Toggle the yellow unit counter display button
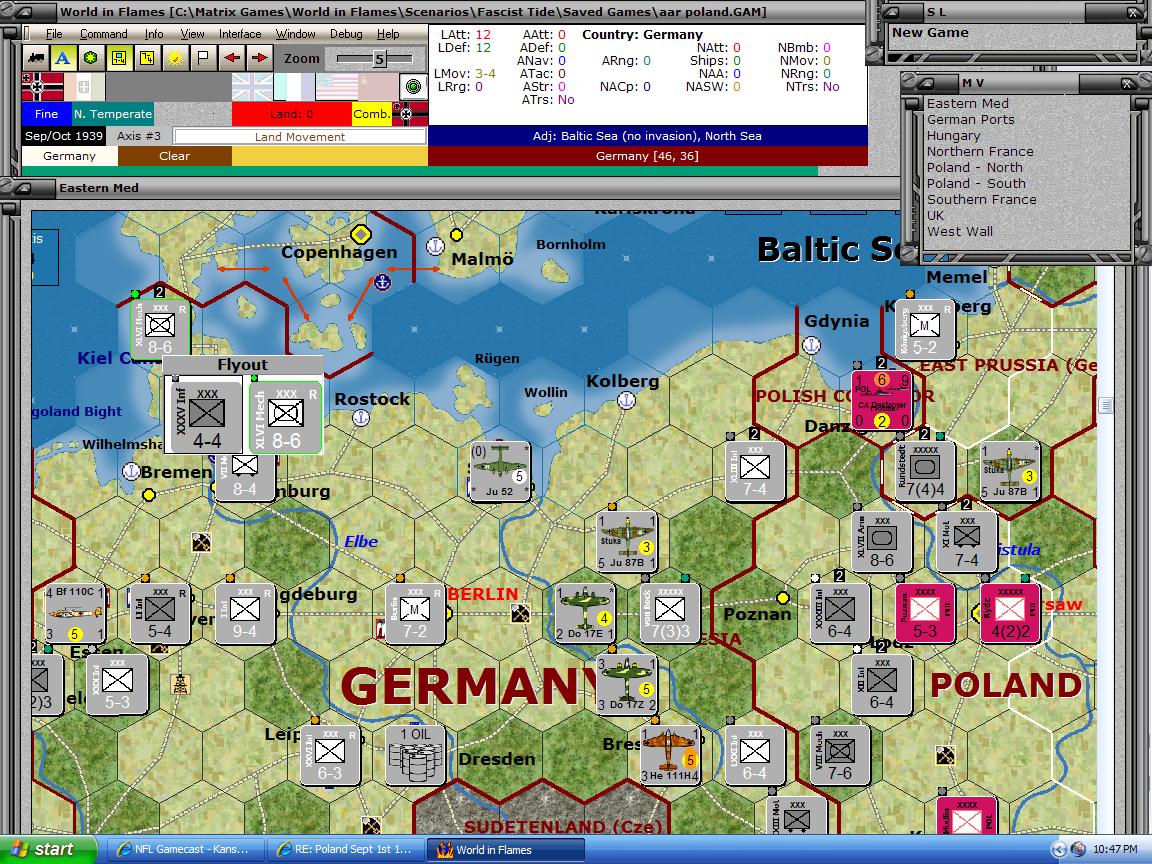Viewport: 1152px width, 864px height. pyautogui.click(x=119, y=58)
